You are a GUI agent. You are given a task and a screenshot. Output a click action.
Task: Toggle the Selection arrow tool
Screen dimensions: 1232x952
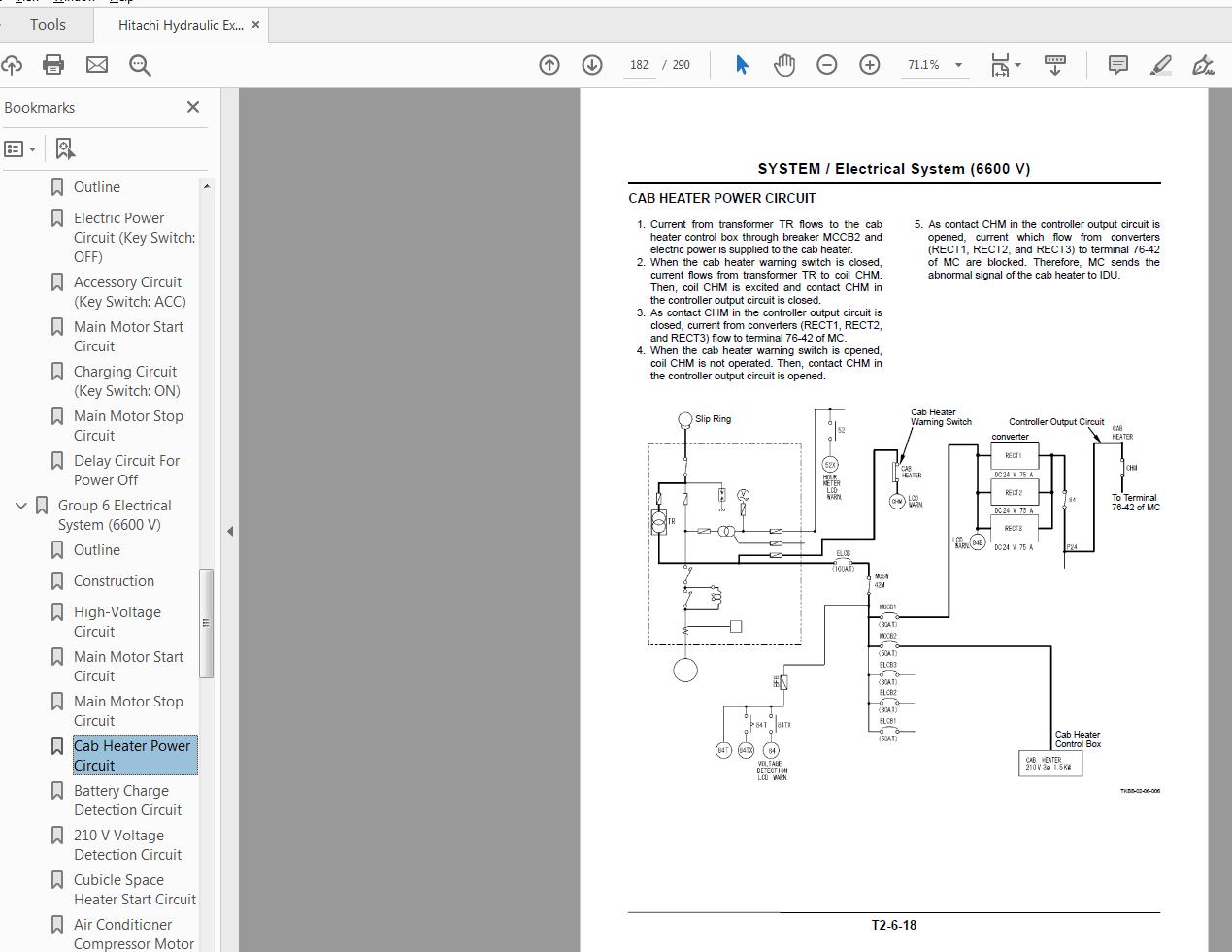741,65
